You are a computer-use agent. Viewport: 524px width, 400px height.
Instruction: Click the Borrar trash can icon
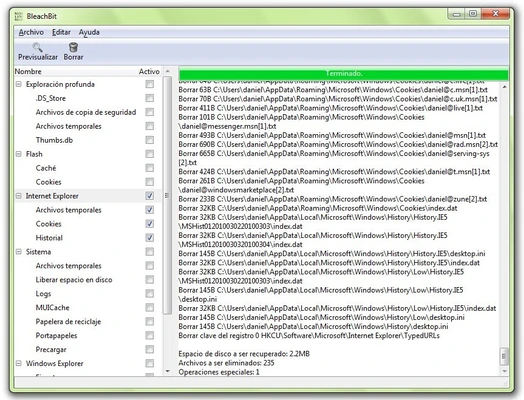click(73, 47)
